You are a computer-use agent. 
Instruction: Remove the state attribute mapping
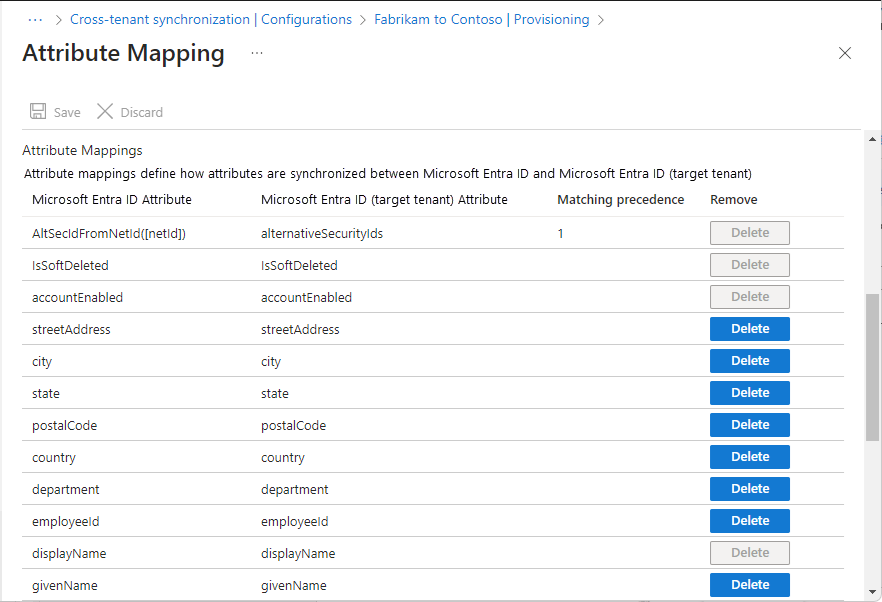[x=749, y=393]
